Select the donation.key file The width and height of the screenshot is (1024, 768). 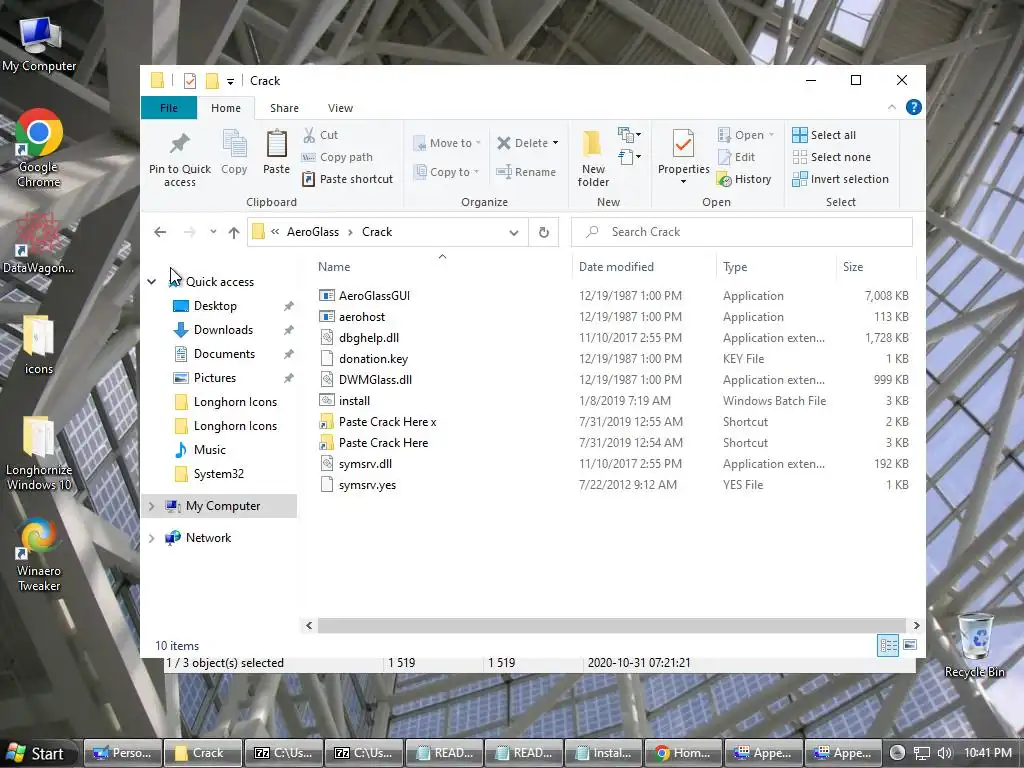[373, 359]
